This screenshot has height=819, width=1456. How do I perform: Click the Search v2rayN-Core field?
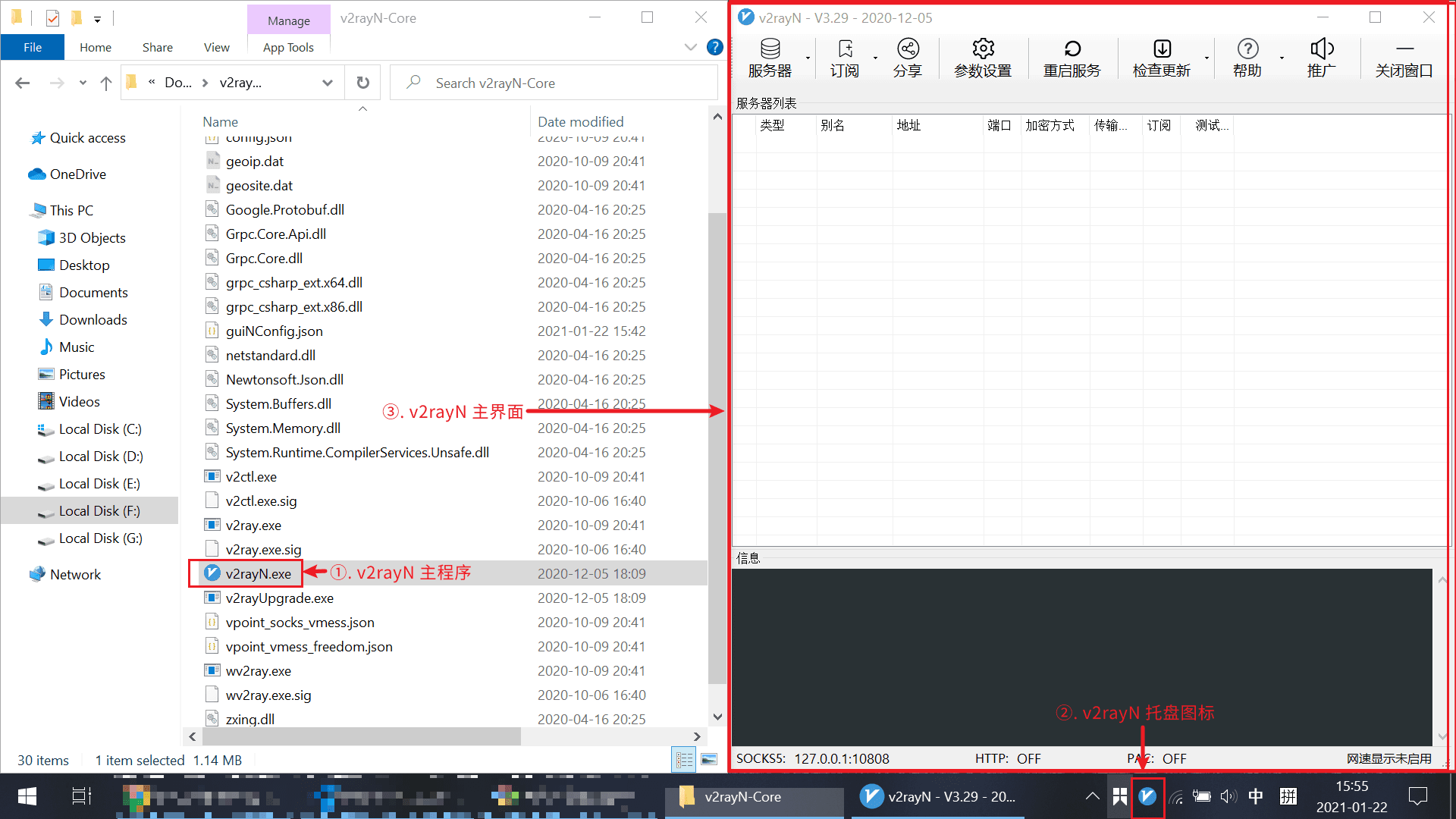[554, 83]
